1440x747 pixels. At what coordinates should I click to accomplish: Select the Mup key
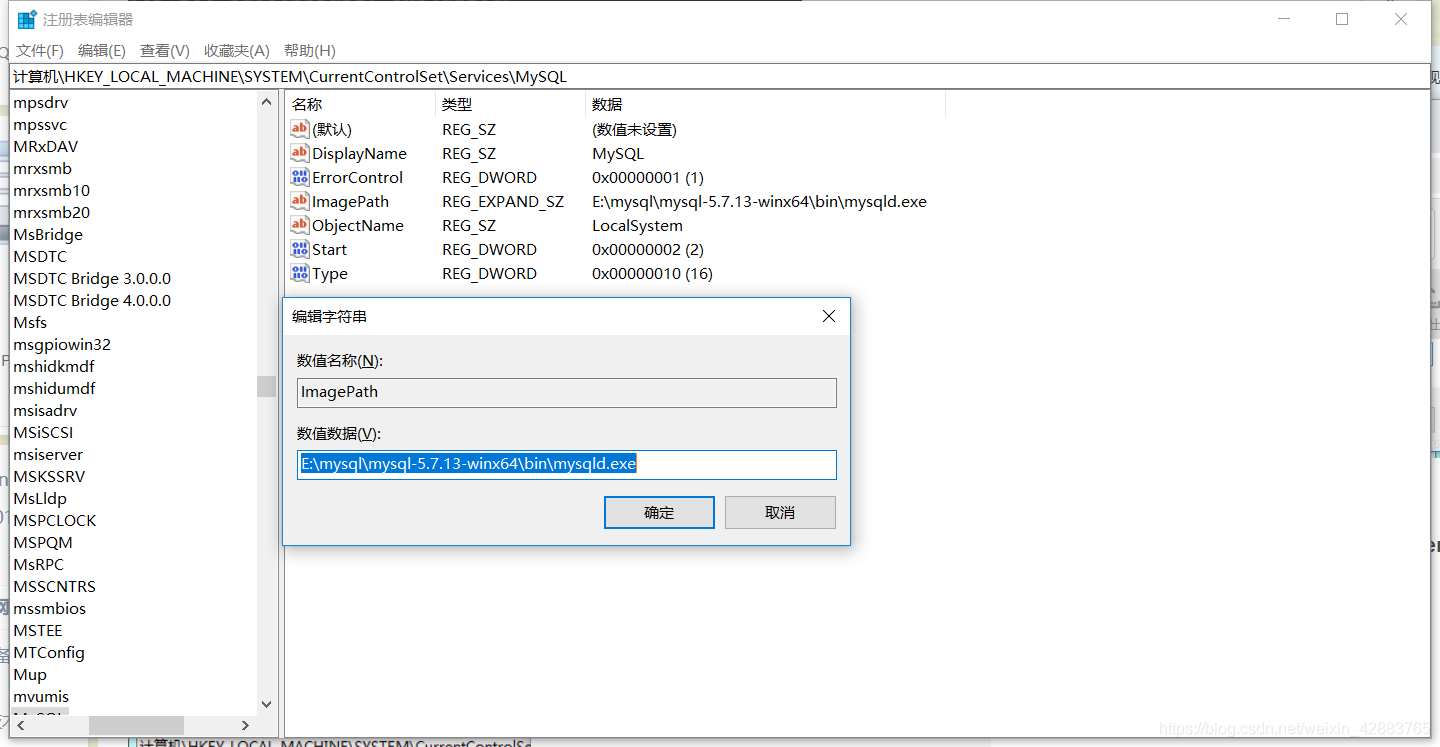[x=30, y=674]
